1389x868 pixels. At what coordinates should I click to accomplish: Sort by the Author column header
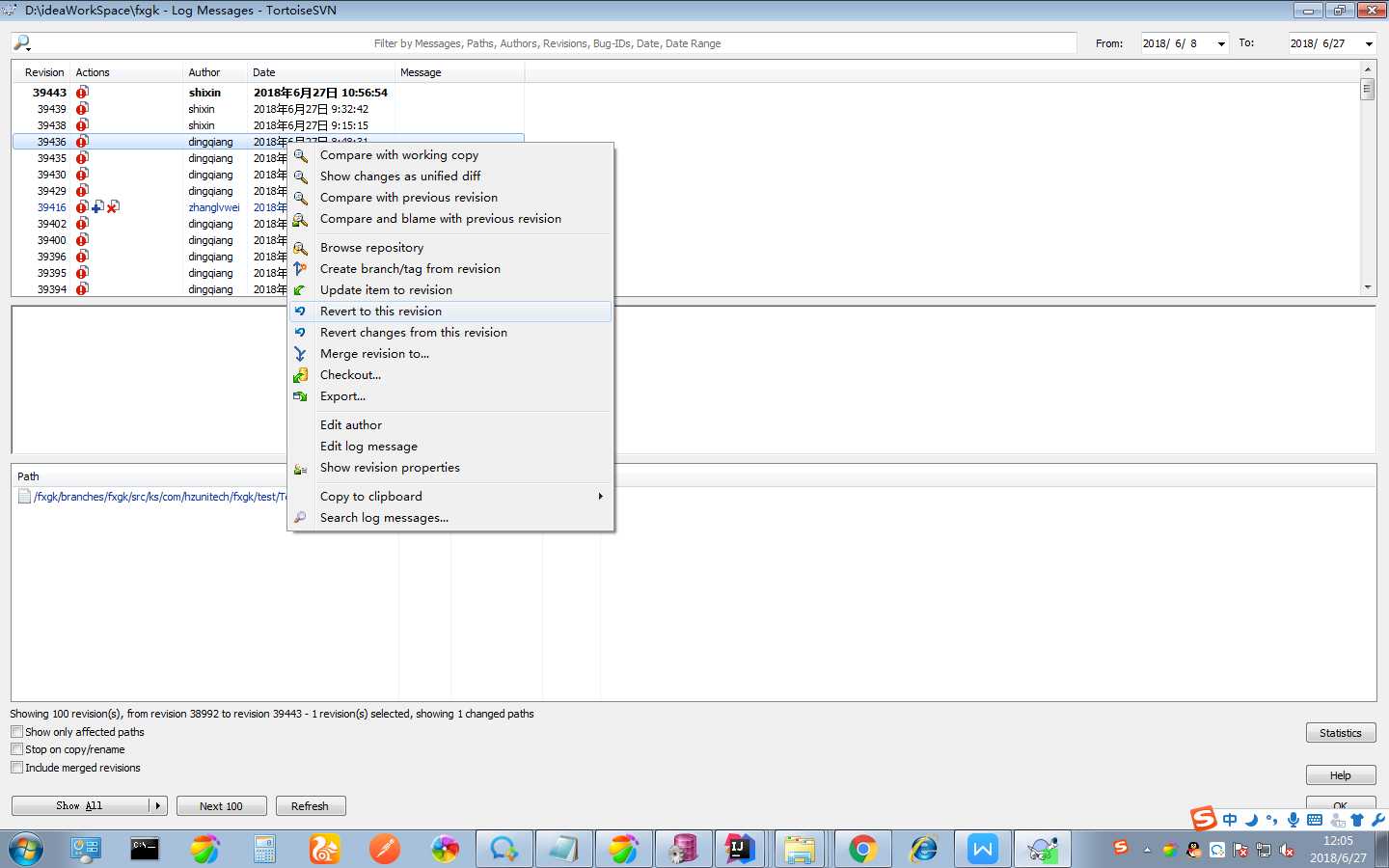coord(215,72)
